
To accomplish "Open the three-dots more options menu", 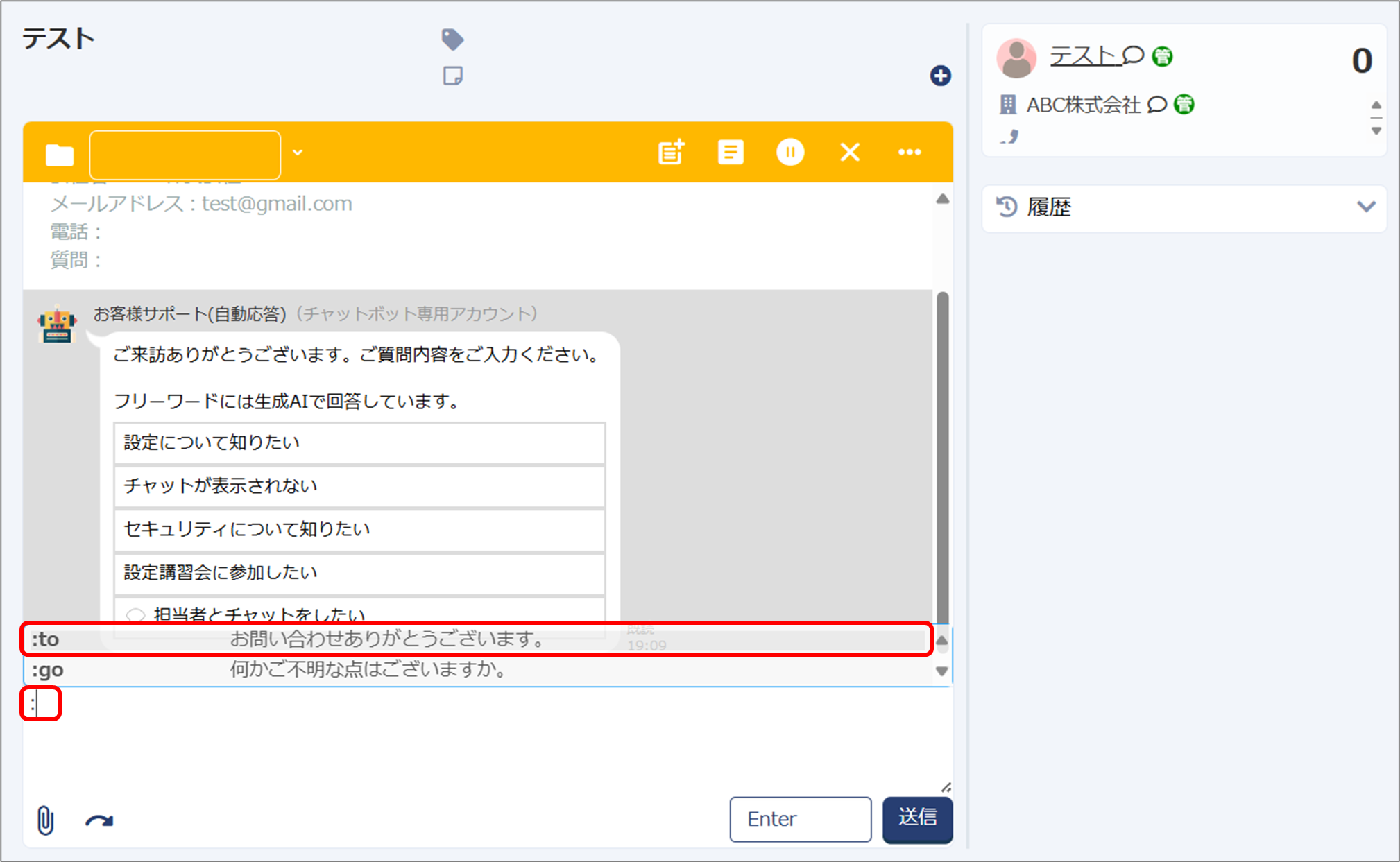I will point(910,152).
